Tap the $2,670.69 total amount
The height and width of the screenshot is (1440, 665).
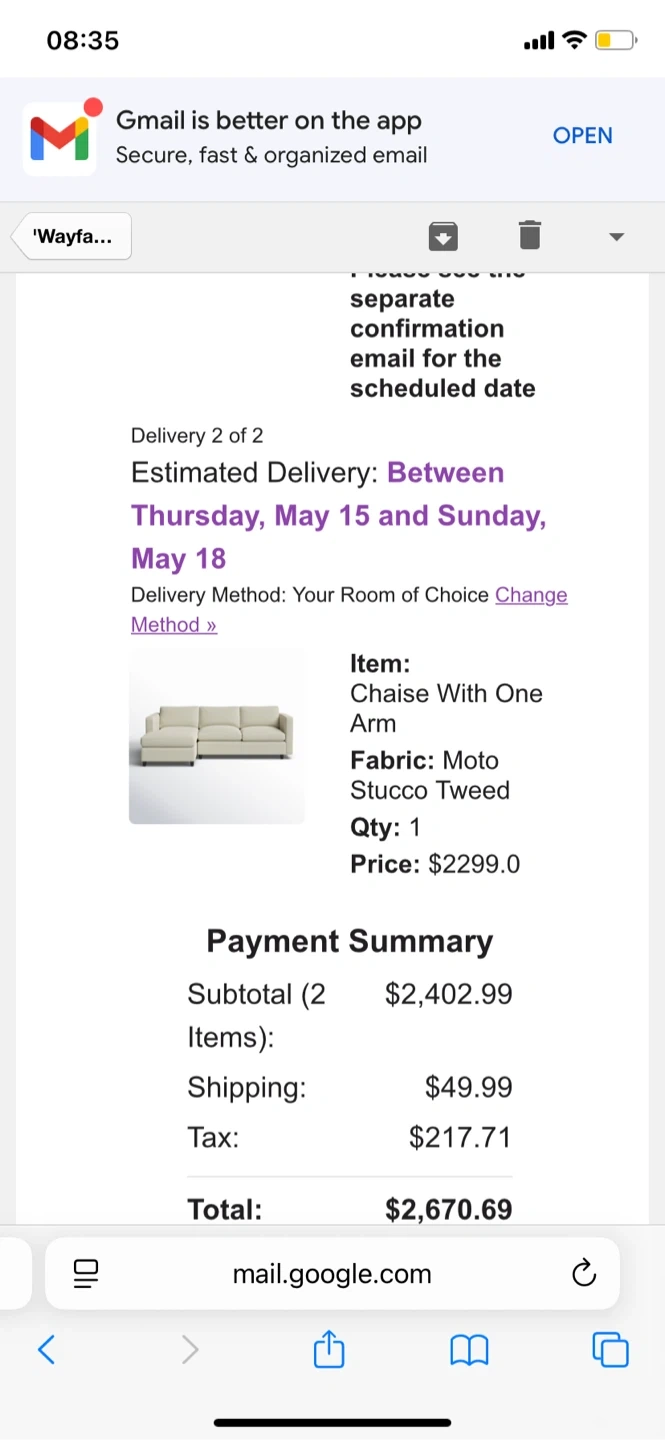point(448,1209)
